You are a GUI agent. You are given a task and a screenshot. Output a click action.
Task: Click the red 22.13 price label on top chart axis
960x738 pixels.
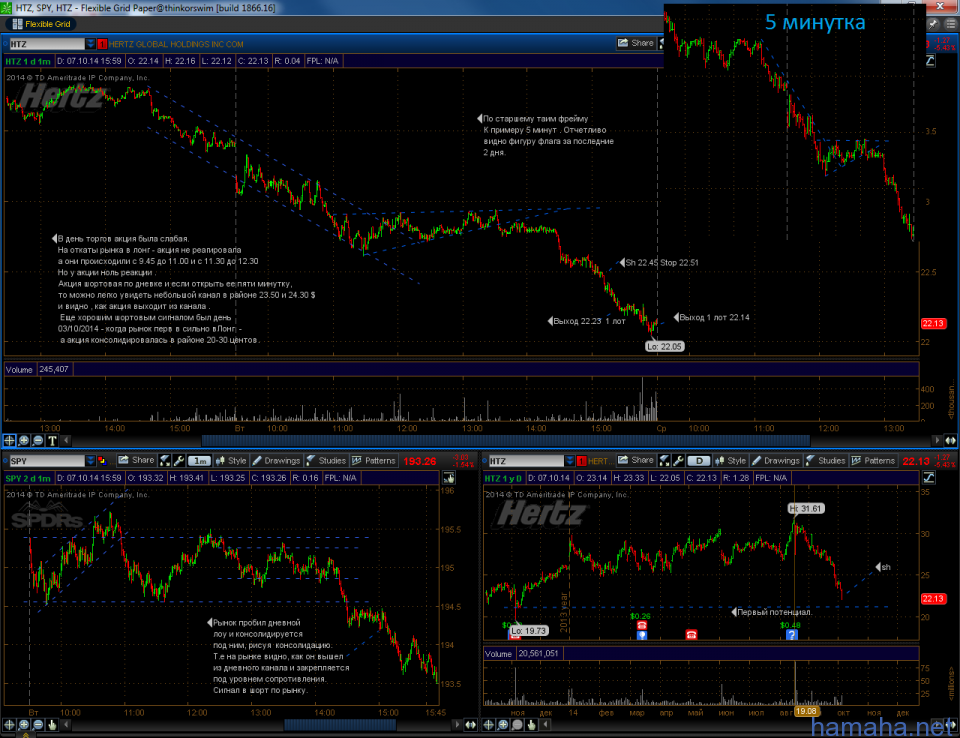933,323
